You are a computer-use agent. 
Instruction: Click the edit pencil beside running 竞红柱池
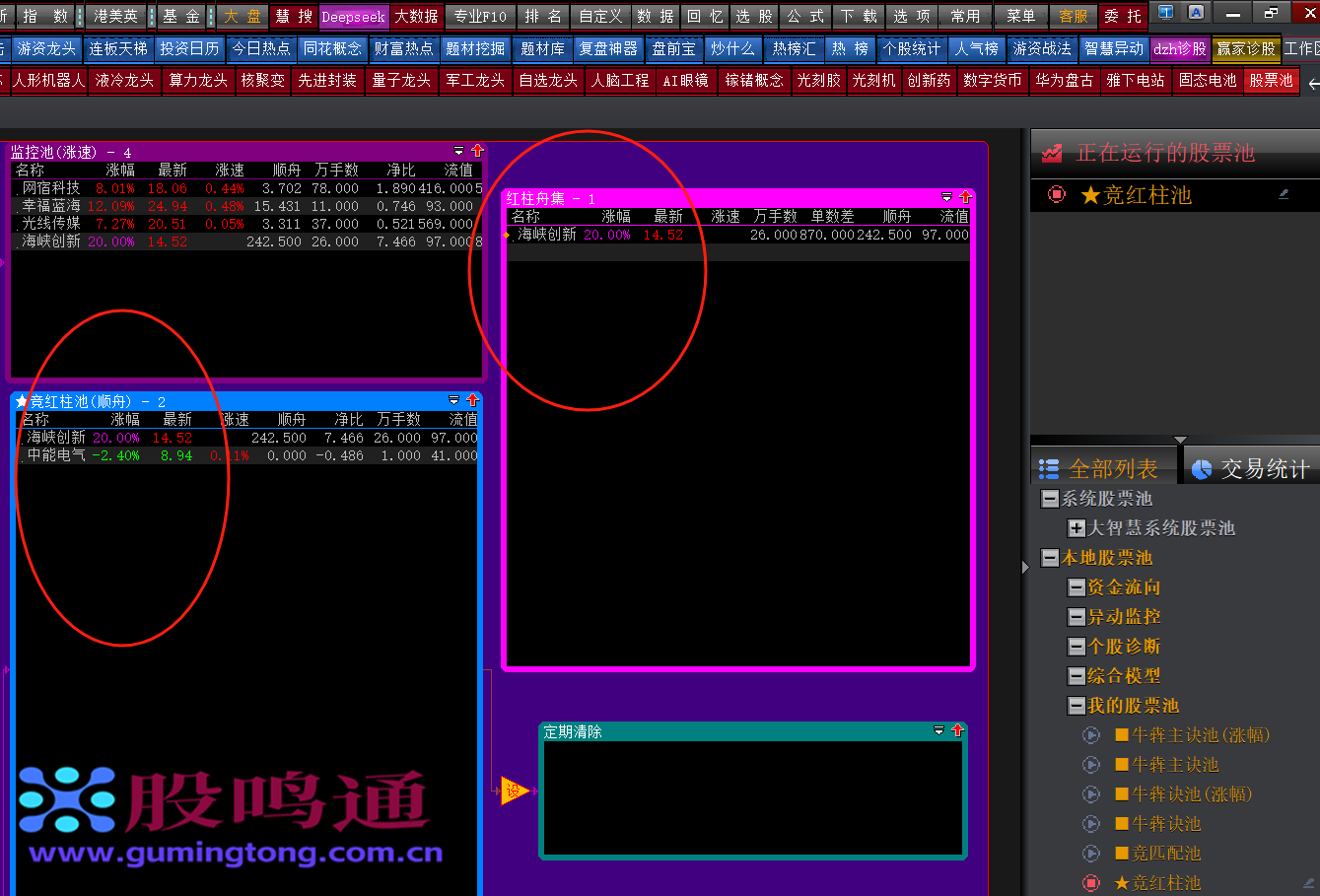[1284, 194]
